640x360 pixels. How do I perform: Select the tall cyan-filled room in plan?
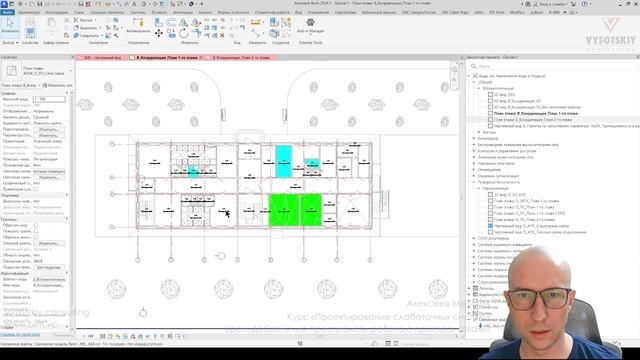pyautogui.click(x=284, y=161)
